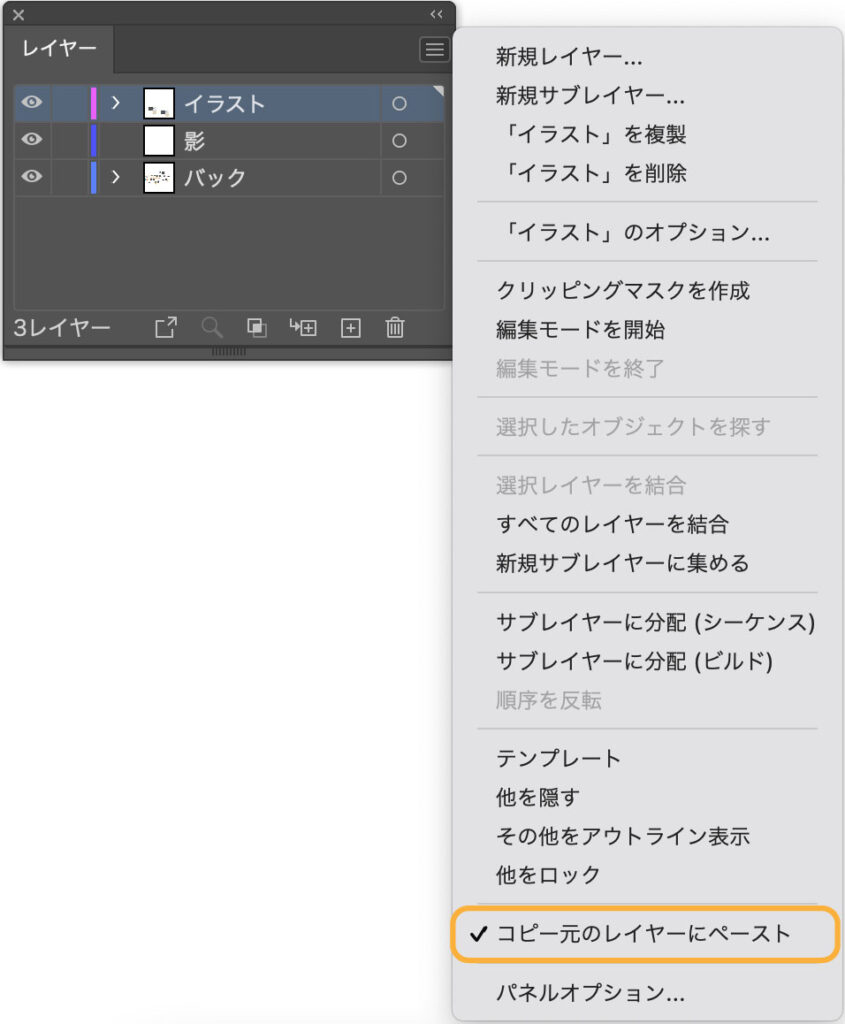Click the target circle of イラスト layer
The width and height of the screenshot is (845, 1024).
coord(399,103)
